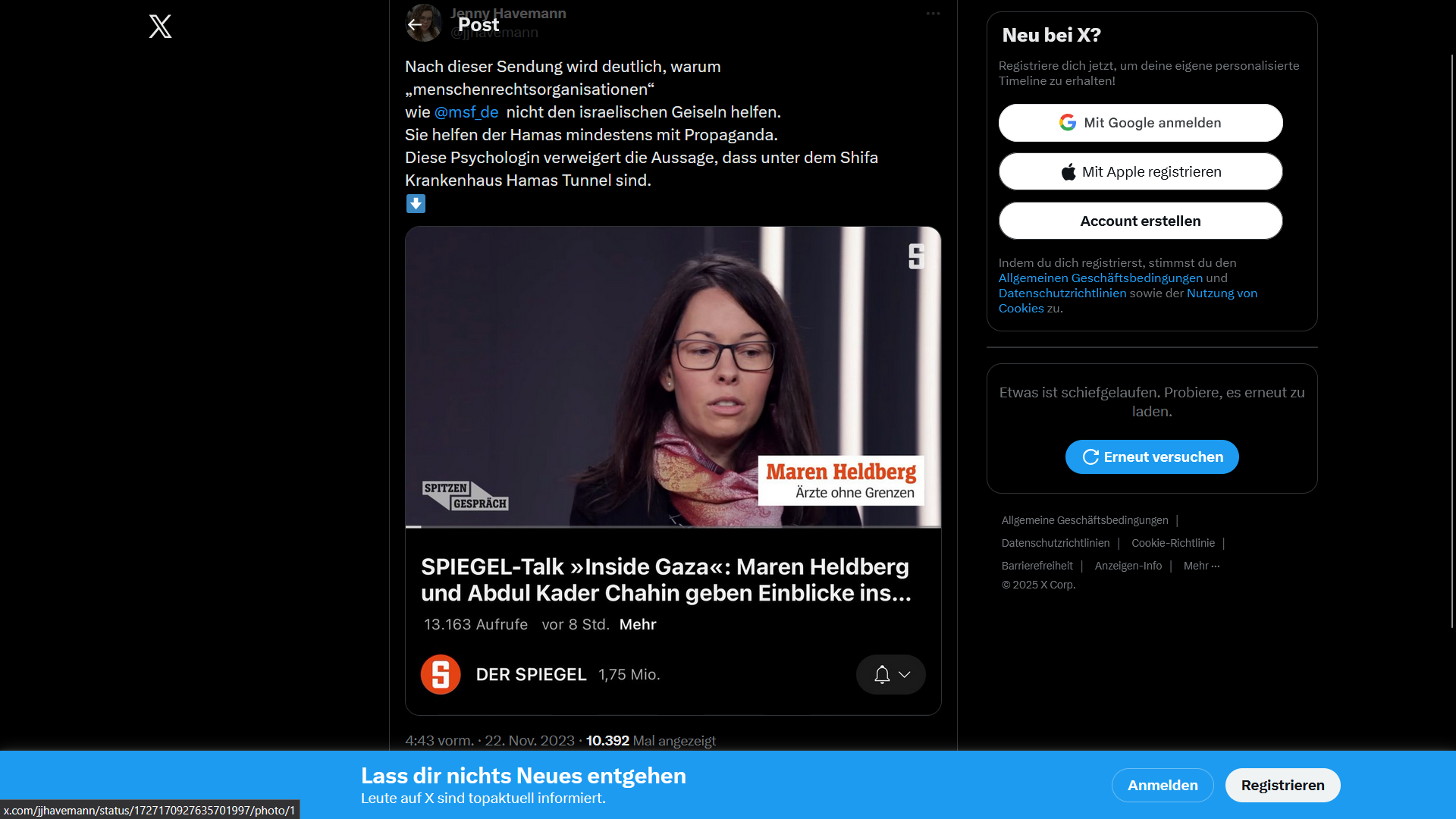Choose Mit Apple registrieren
1456x819 pixels.
pos(1141,171)
